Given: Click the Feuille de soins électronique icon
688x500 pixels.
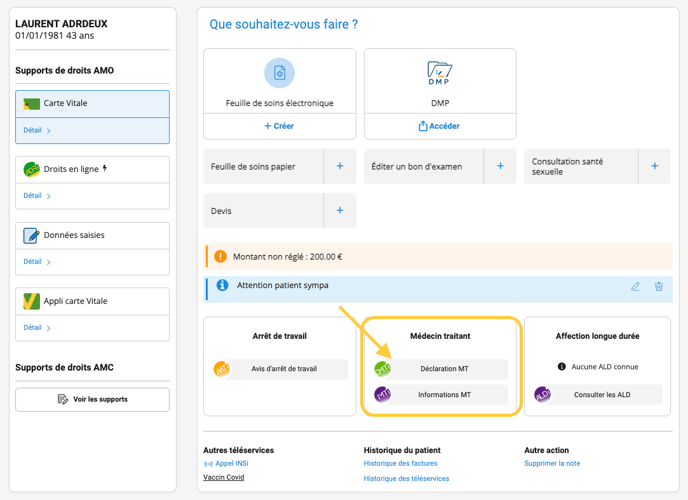Looking at the screenshot, I should click(x=280, y=73).
